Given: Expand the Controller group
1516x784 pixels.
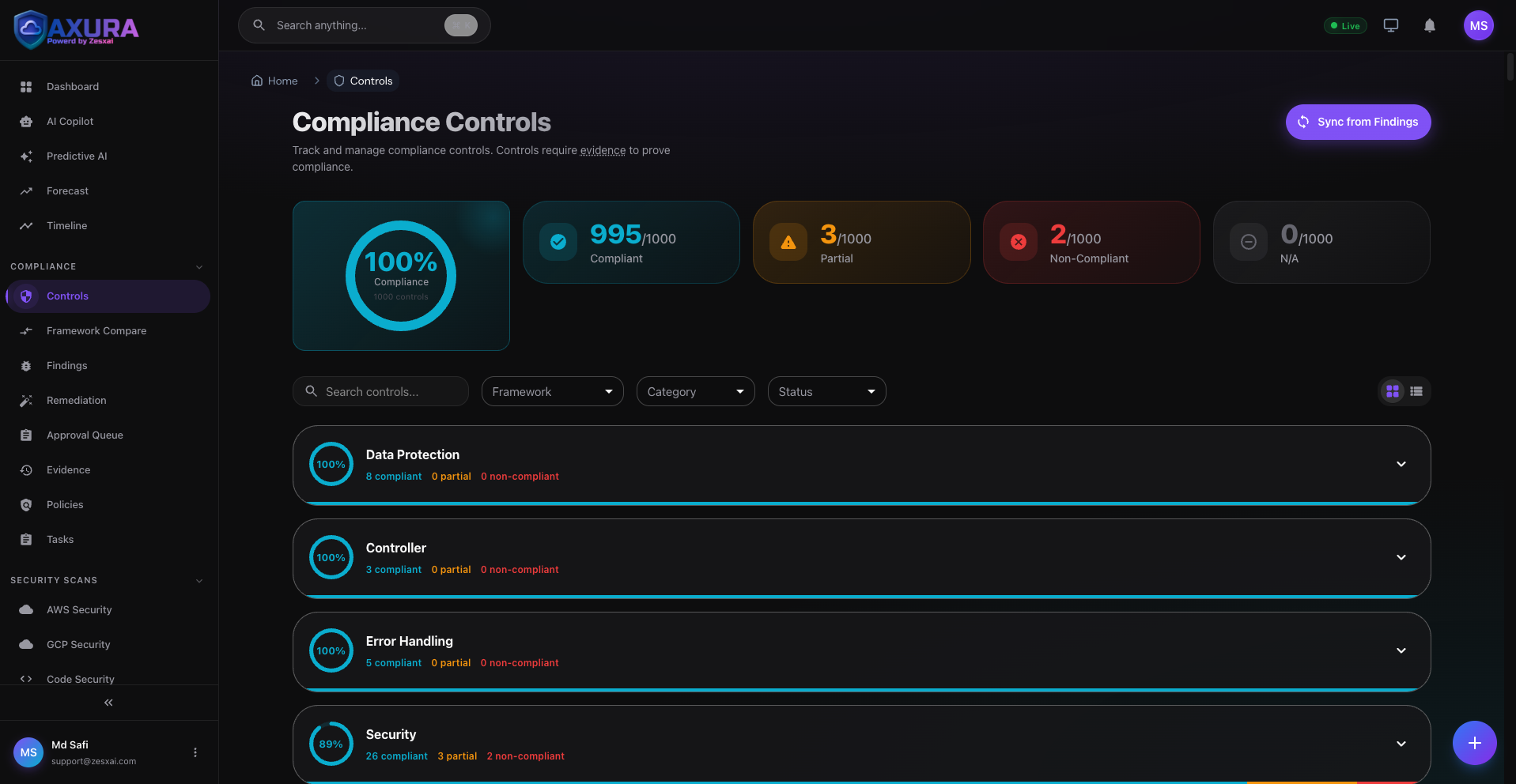Looking at the screenshot, I should click(x=1401, y=557).
